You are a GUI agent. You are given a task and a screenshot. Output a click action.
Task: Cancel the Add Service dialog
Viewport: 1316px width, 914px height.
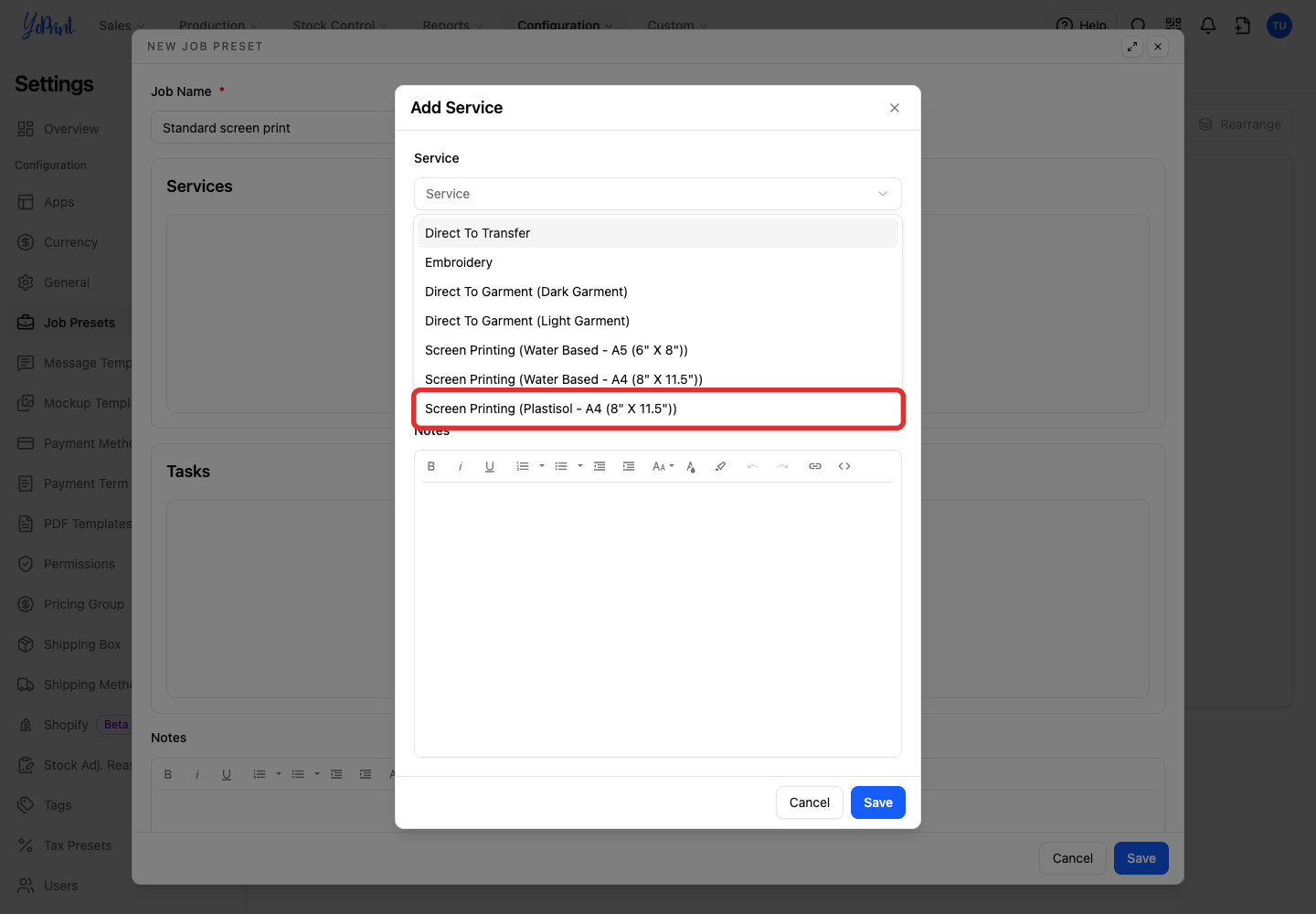[x=810, y=802]
